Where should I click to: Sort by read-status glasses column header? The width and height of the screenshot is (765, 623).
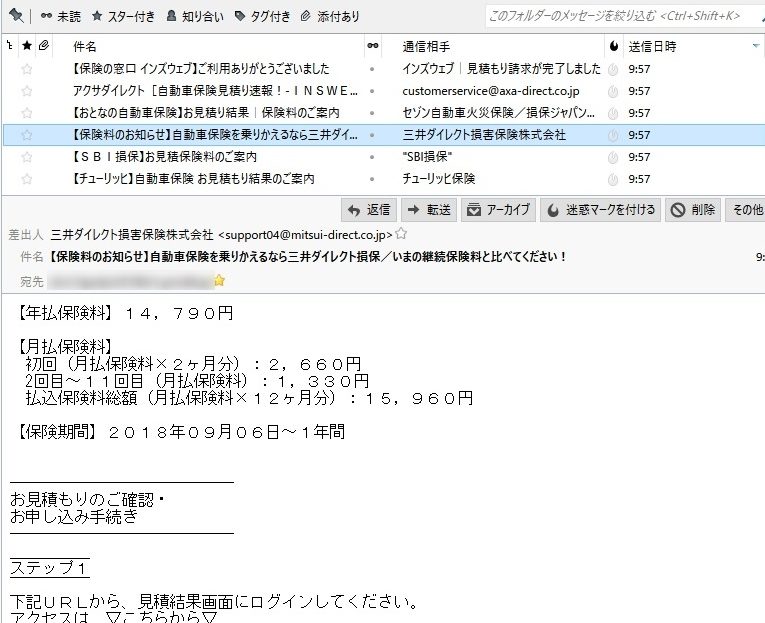[373, 46]
